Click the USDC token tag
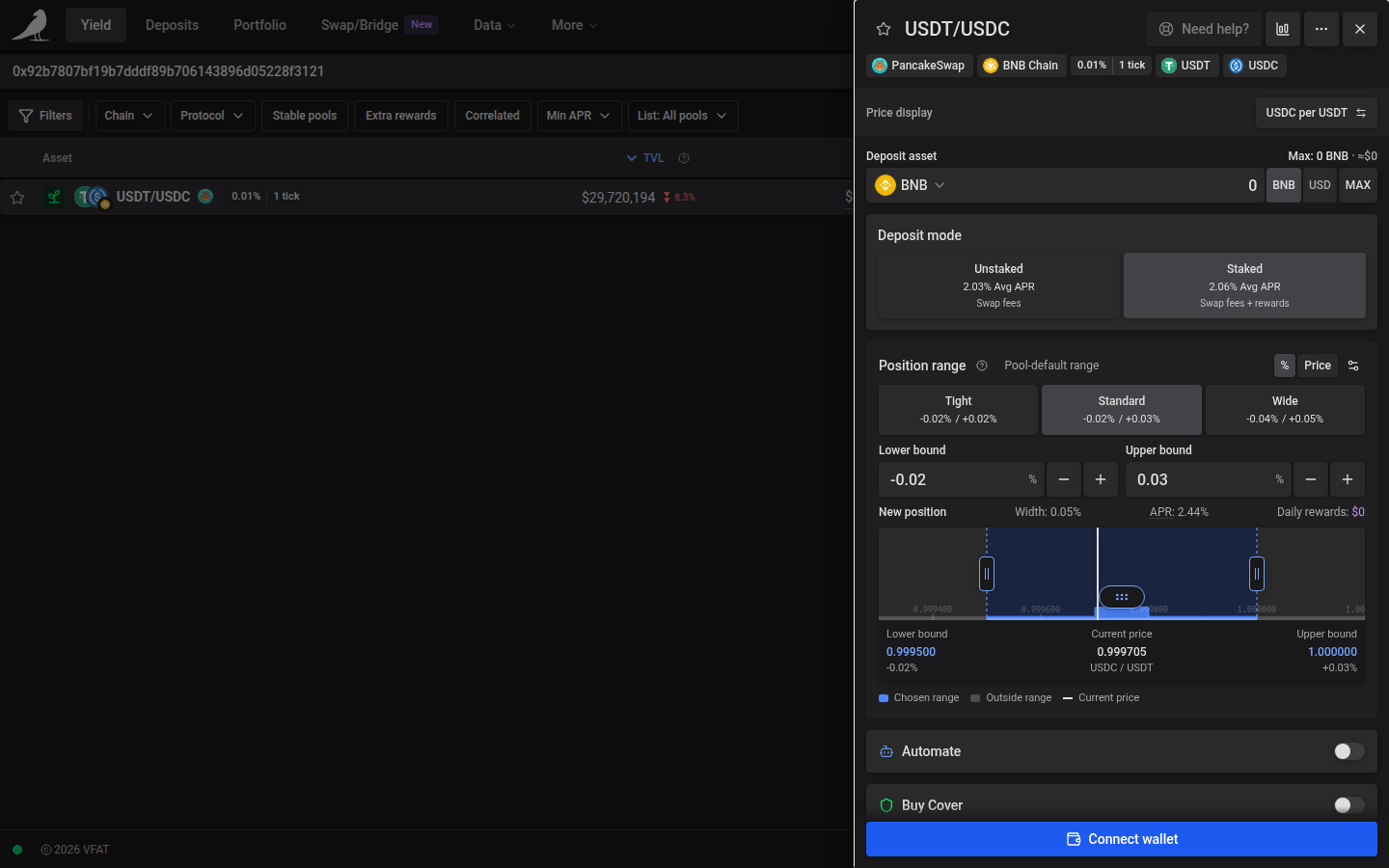 coord(1254,66)
